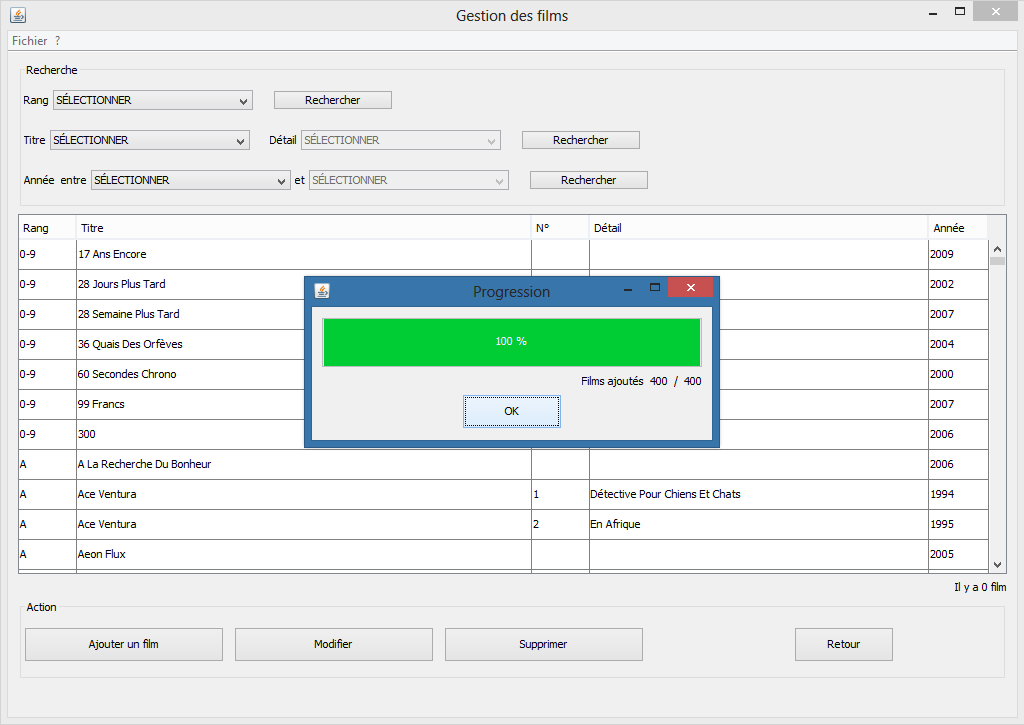This screenshot has width=1024, height=725.
Task: Select the row '60 Secondes Chrono'
Action: click(x=503, y=374)
